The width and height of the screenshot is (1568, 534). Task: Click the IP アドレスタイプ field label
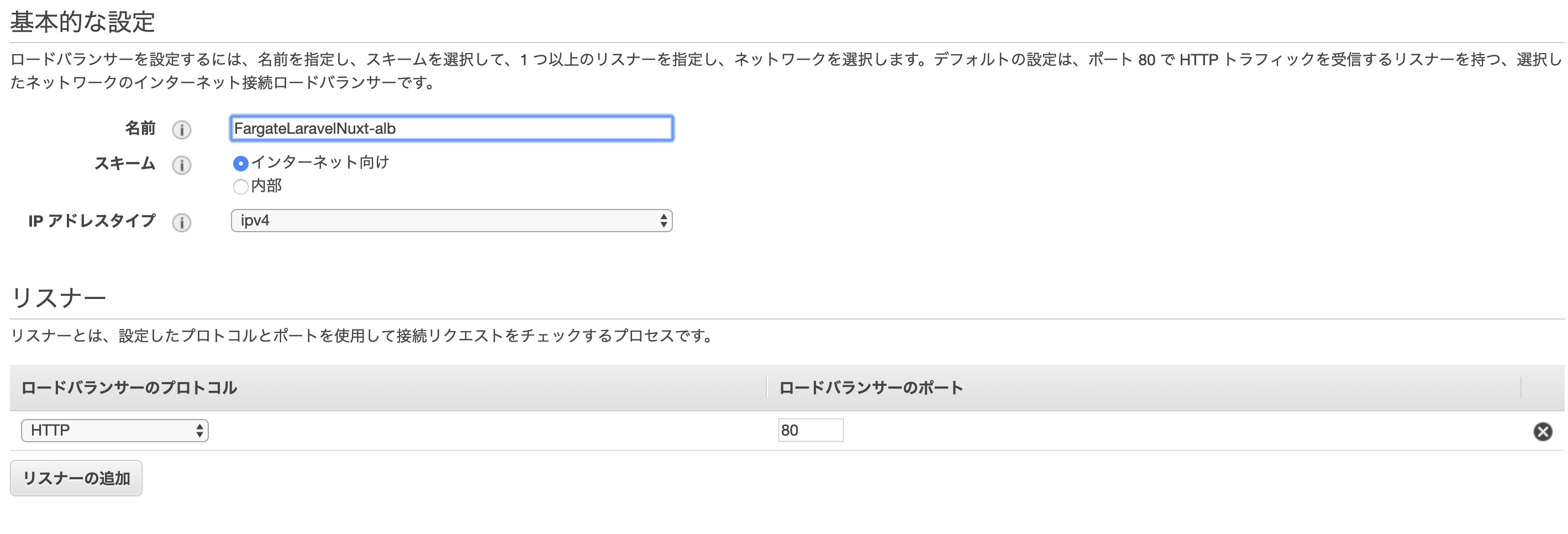coord(92,221)
